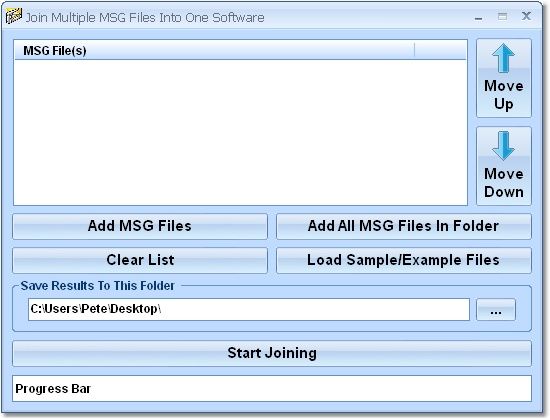The image size is (550, 420).
Task: Close the Join Multiple MSG Files window
Action: coord(526,16)
